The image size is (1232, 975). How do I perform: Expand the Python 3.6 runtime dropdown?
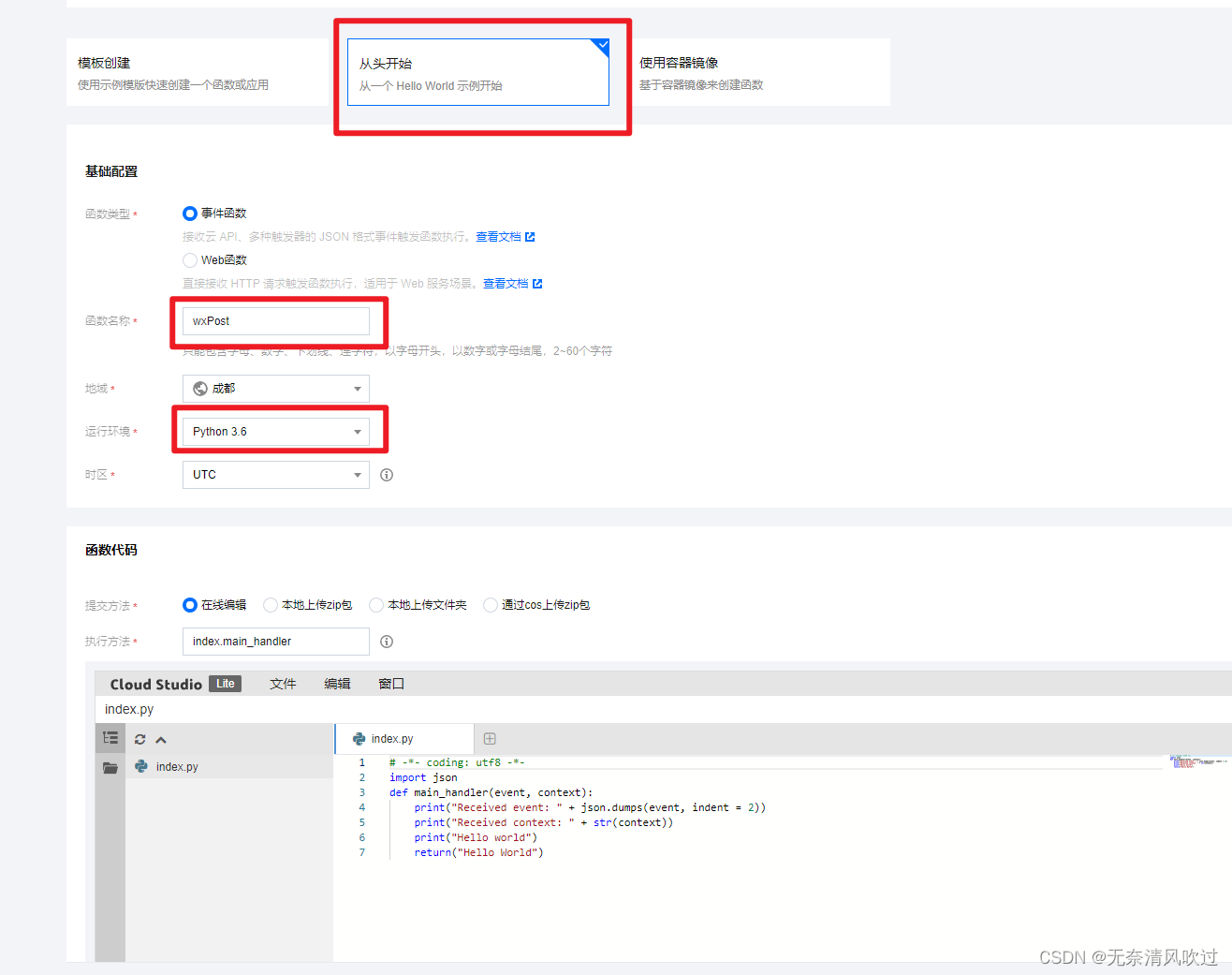pyautogui.click(x=276, y=432)
